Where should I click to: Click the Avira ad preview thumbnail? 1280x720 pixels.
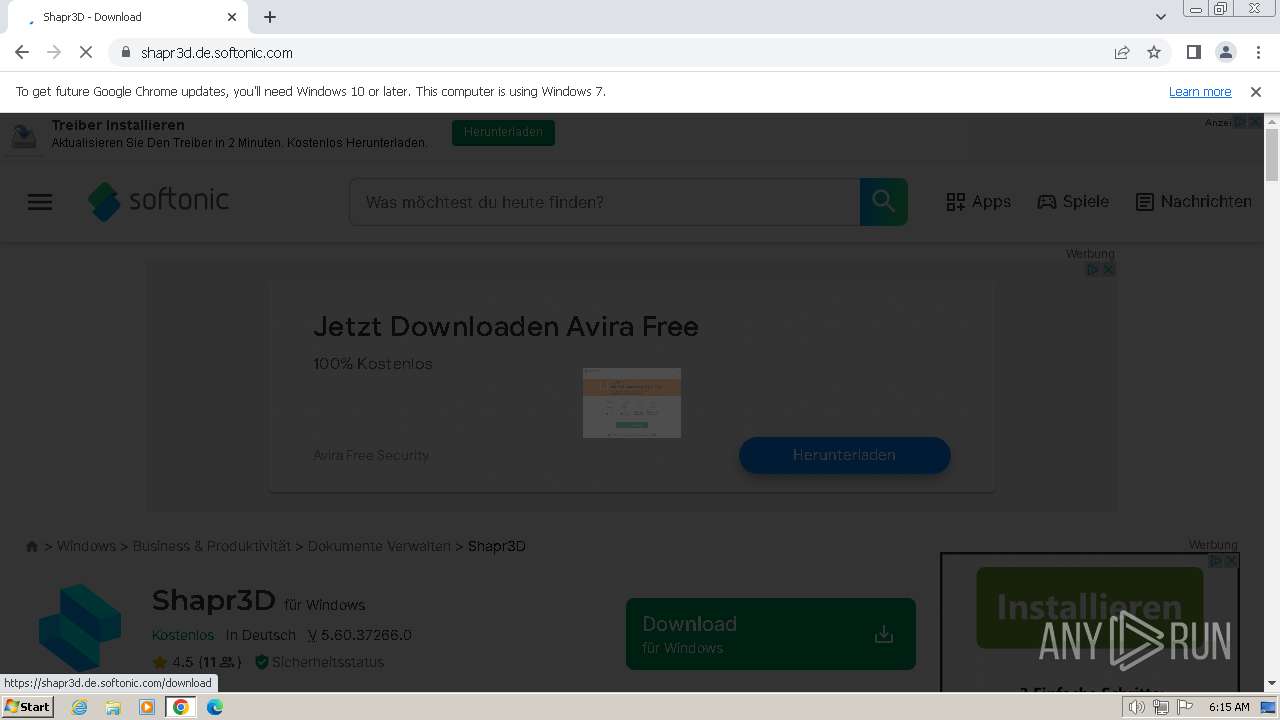point(632,403)
